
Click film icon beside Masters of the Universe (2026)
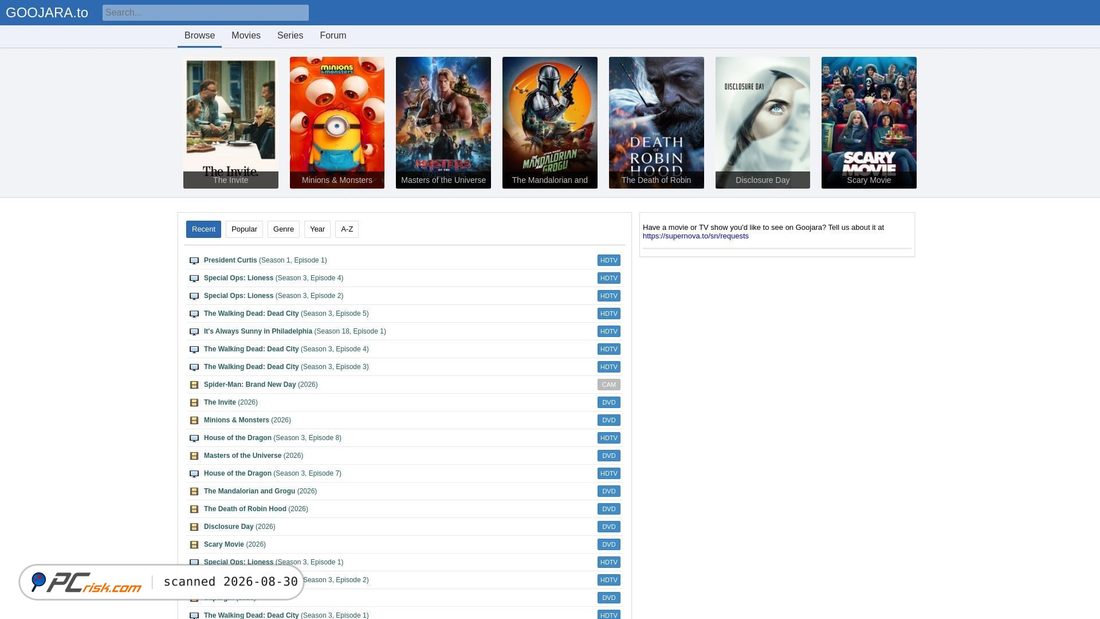[194, 456]
